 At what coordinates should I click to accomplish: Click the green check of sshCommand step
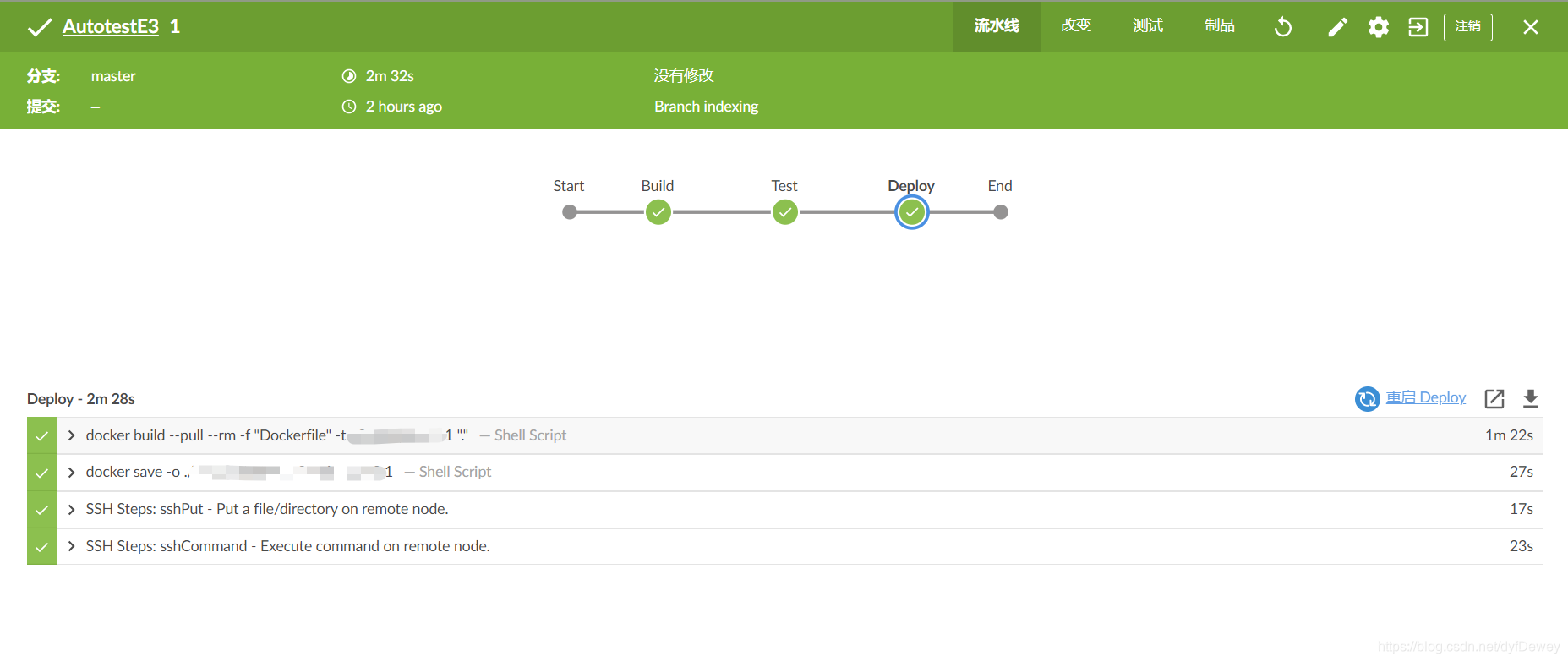click(41, 547)
